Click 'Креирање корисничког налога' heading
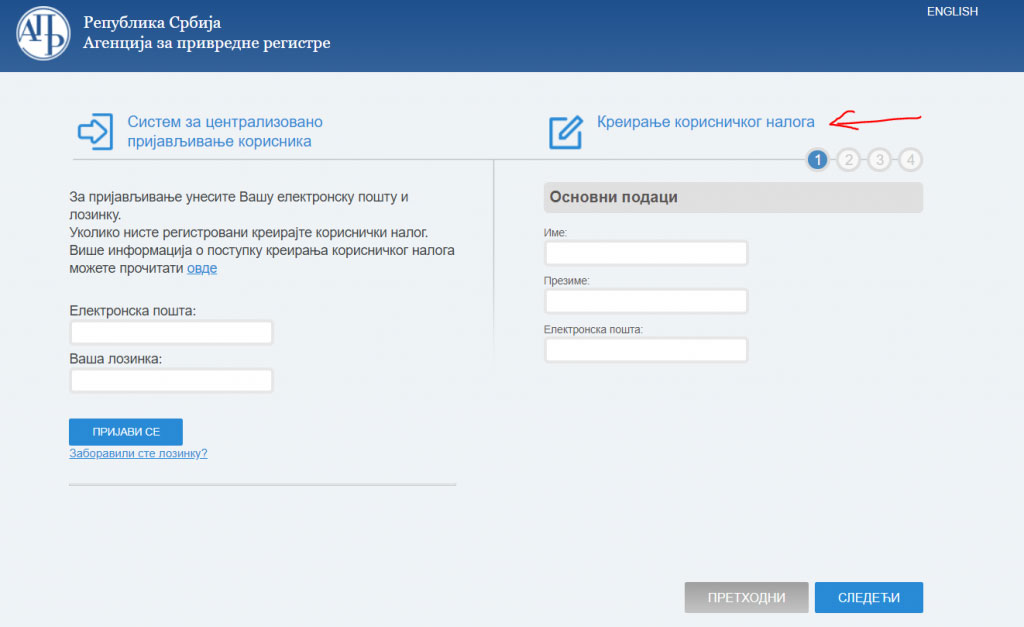Image resolution: width=1024 pixels, height=627 pixels. 705,122
